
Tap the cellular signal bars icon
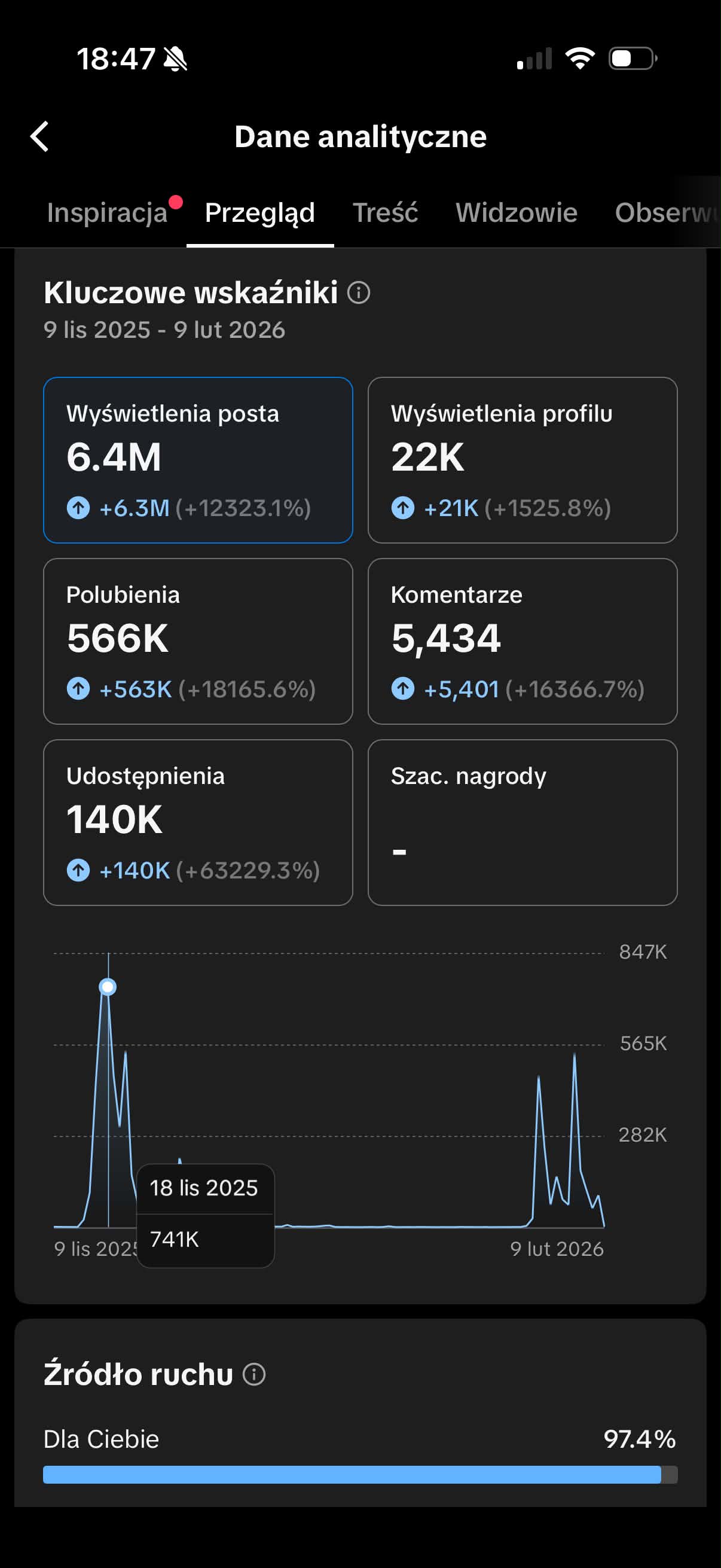pyautogui.click(x=534, y=59)
